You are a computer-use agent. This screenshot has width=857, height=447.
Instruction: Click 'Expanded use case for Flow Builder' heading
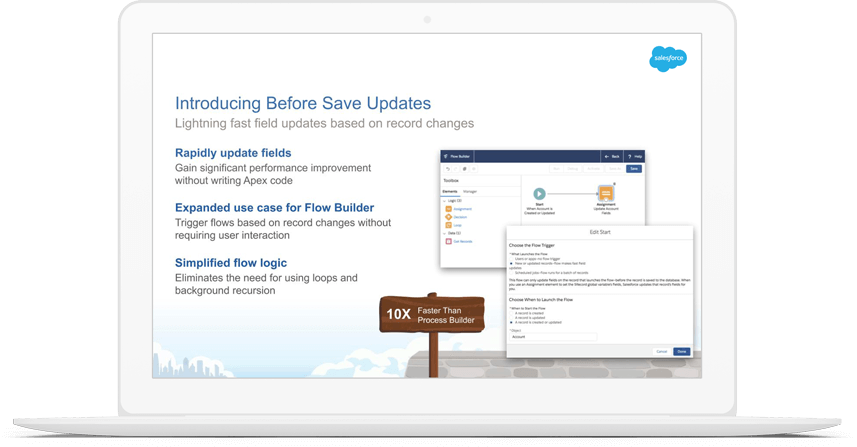[274, 208]
